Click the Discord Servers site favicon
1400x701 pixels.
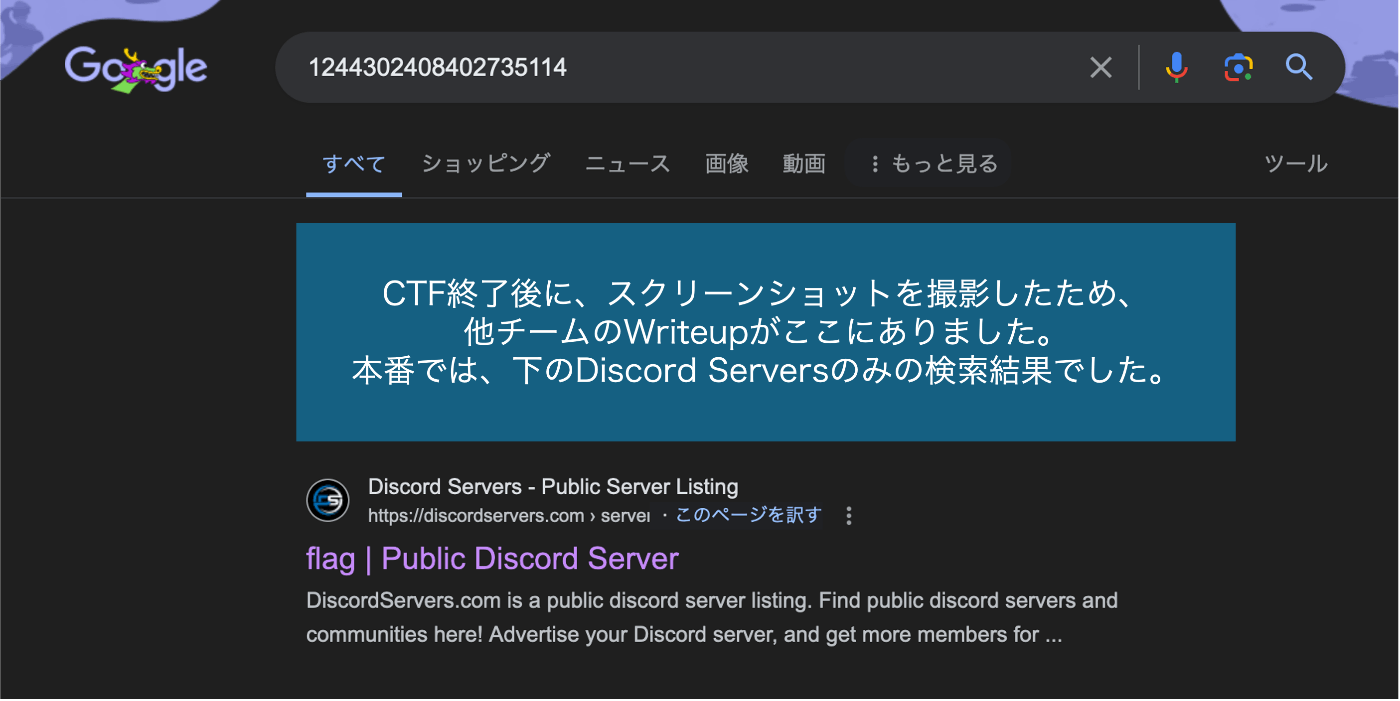click(328, 500)
